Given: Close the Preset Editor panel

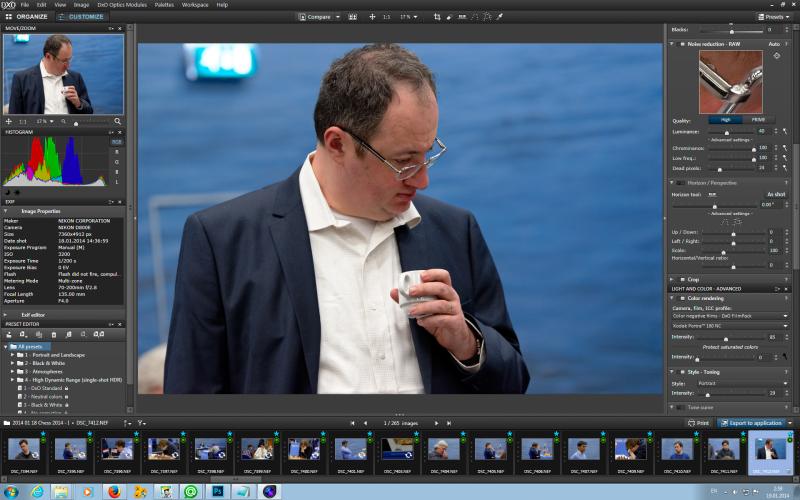Looking at the screenshot, I should (120, 324).
